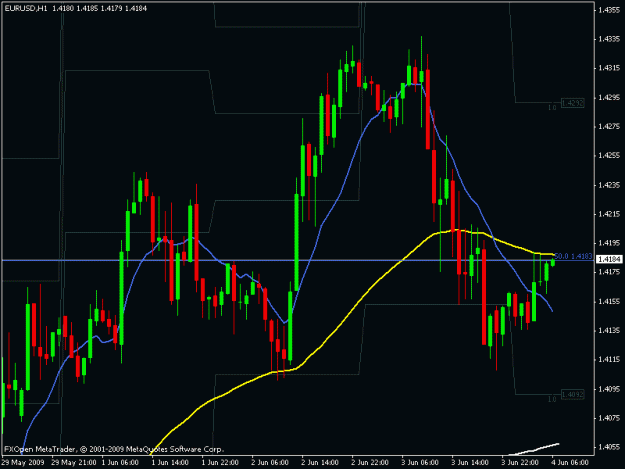Click the current price tag 1.4184
Viewport: 625px width, 469px height.
click(609, 259)
